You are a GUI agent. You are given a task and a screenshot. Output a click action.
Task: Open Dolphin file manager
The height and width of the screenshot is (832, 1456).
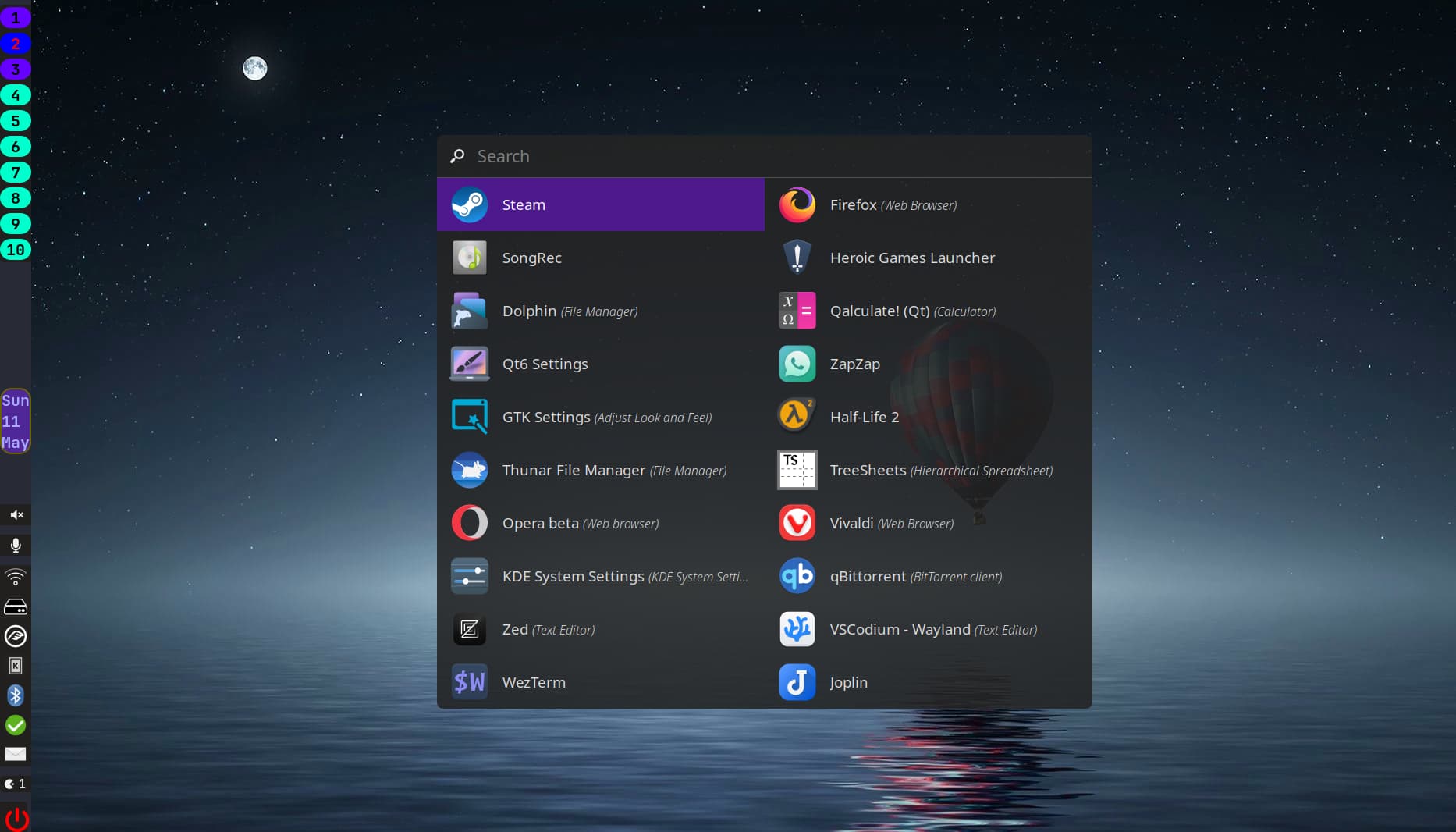click(601, 311)
